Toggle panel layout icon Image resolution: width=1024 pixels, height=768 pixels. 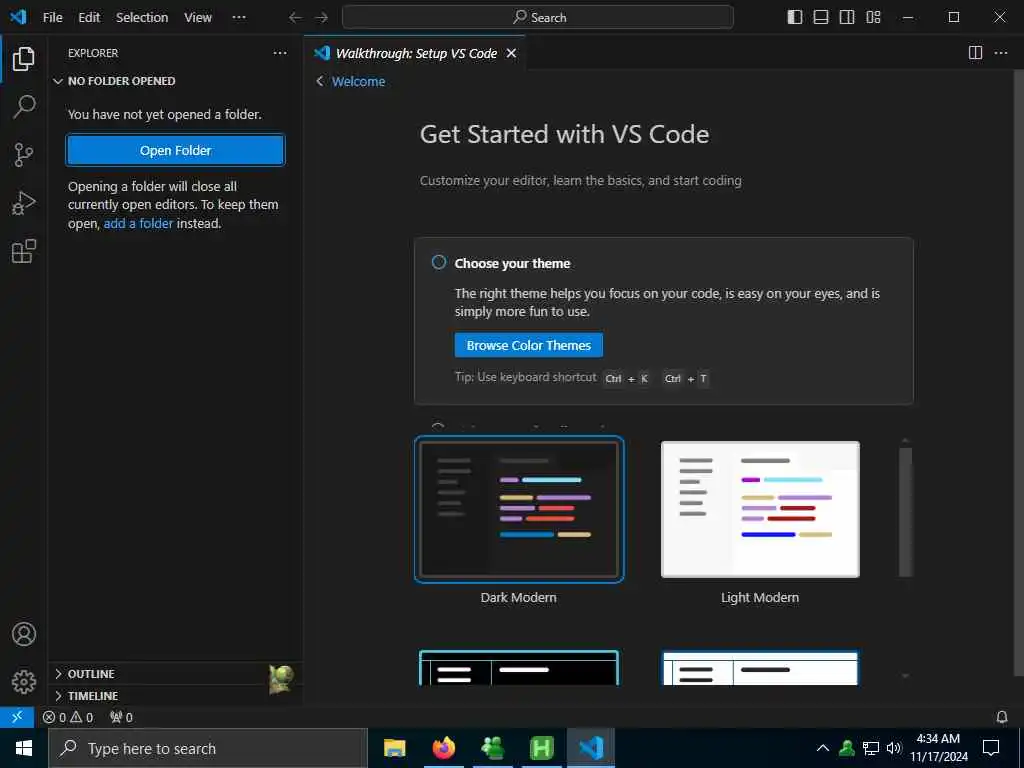click(821, 17)
